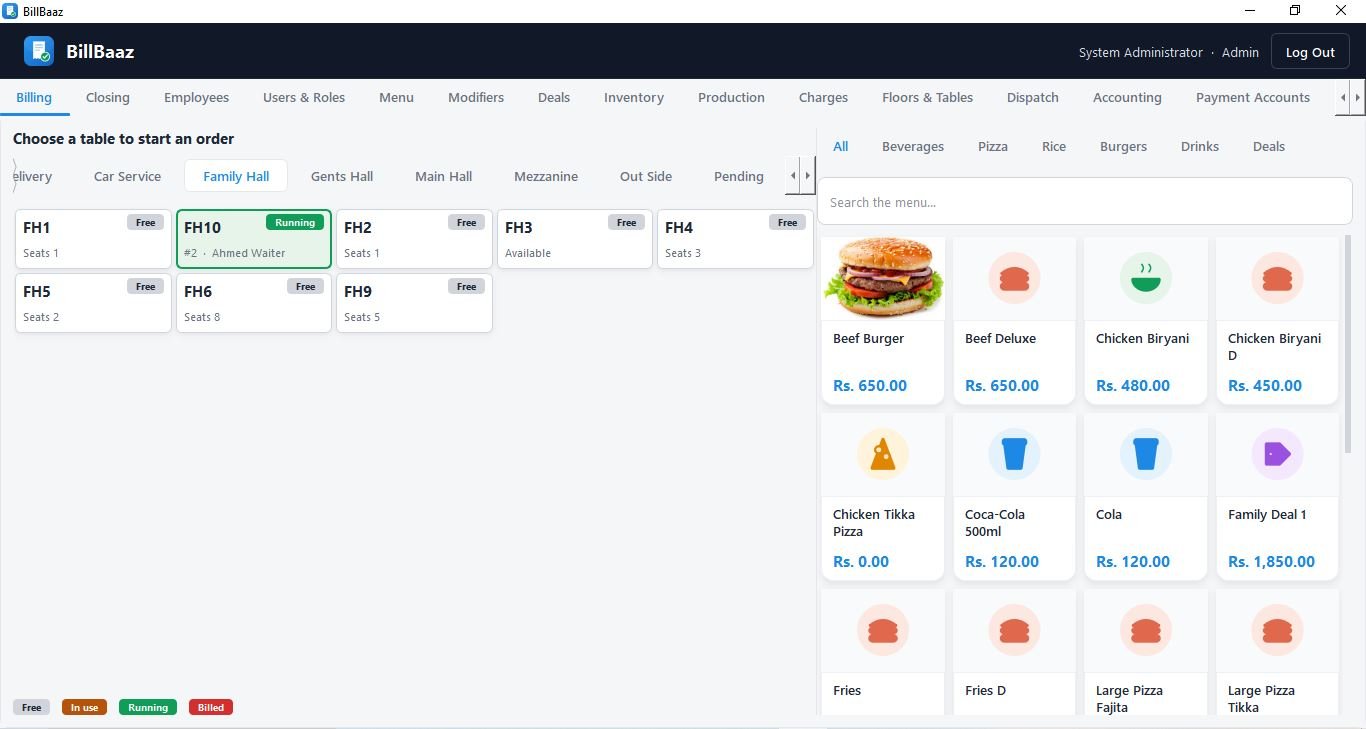1366x729 pixels.
Task: Click the Cola cup icon
Action: 1145,454
